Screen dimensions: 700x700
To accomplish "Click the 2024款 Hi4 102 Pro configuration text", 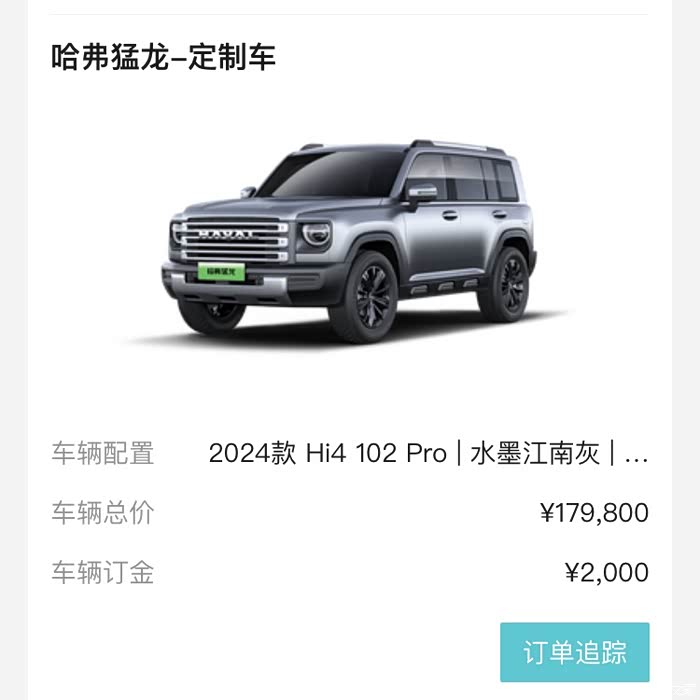I will coord(327,453).
